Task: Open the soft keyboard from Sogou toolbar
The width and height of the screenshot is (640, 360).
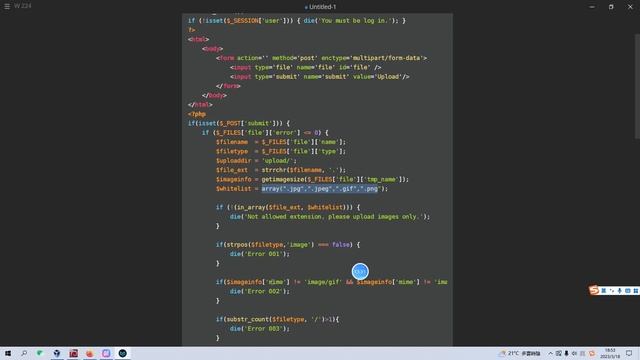Action: (x=628, y=291)
